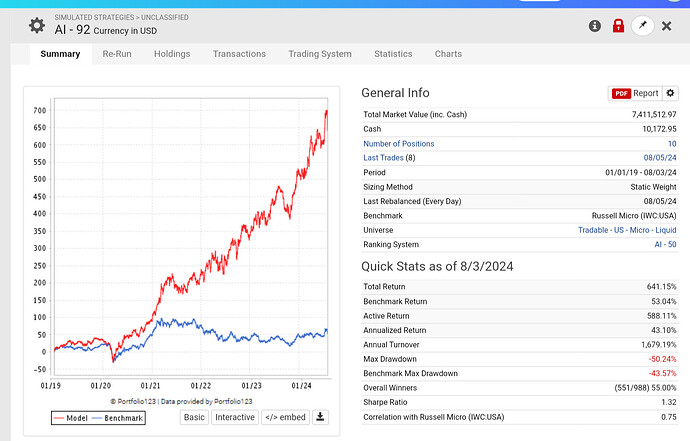Select benchmark name Russell Micro (IWC:USA)
This screenshot has width=690, height=441.
click(x=634, y=216)
